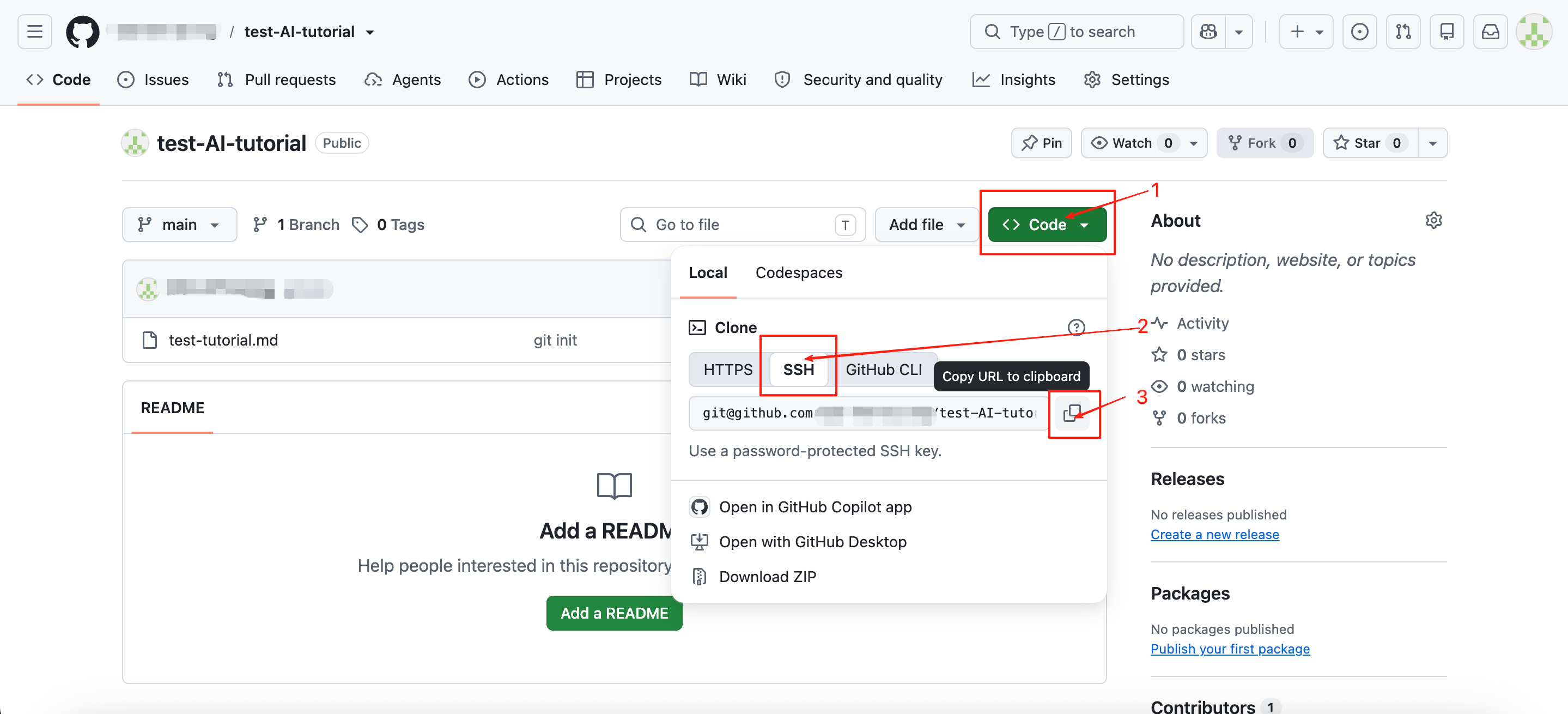
Task: Open the Wiki tab
Action: [x=718, y=80]
